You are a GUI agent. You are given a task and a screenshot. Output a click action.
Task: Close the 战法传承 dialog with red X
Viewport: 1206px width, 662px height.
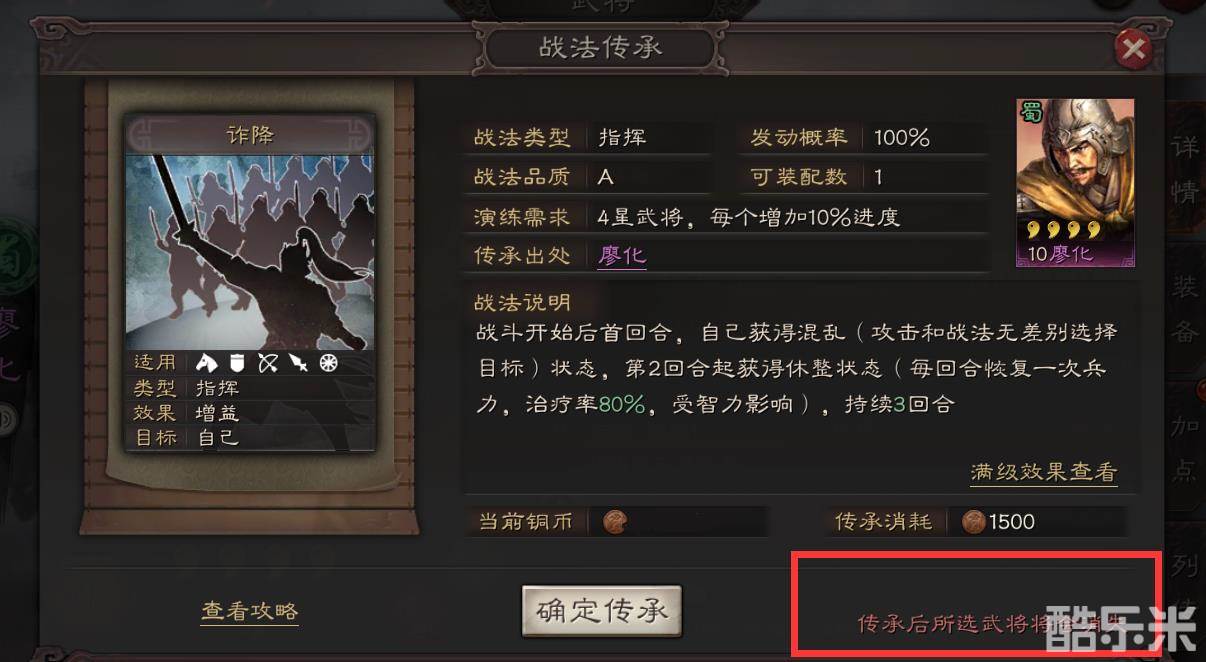1133,48
